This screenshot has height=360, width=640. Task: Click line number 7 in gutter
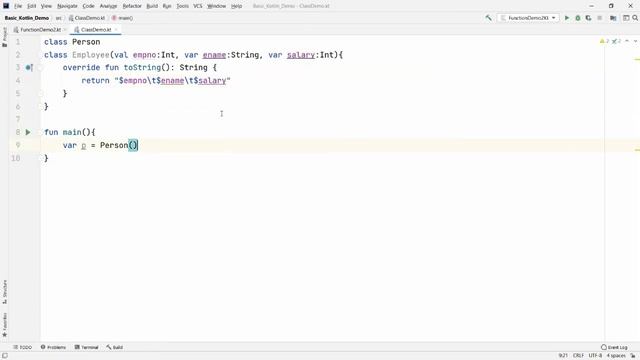pos(18,120)
